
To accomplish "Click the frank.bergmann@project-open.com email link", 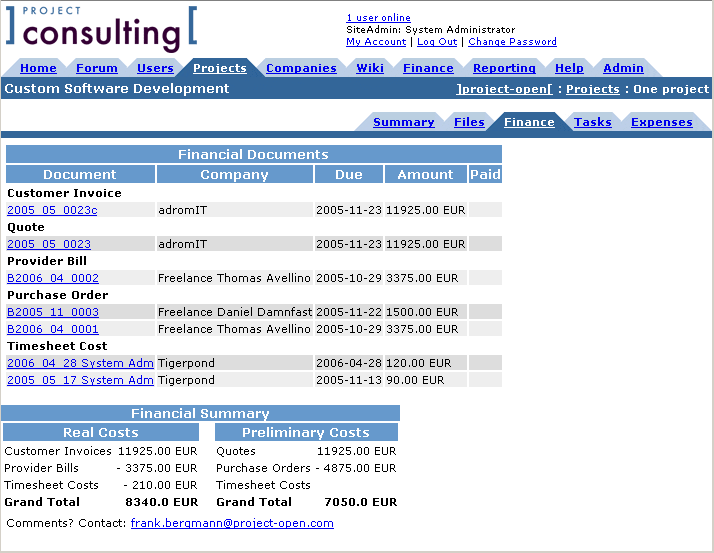I will click(232, 523).
